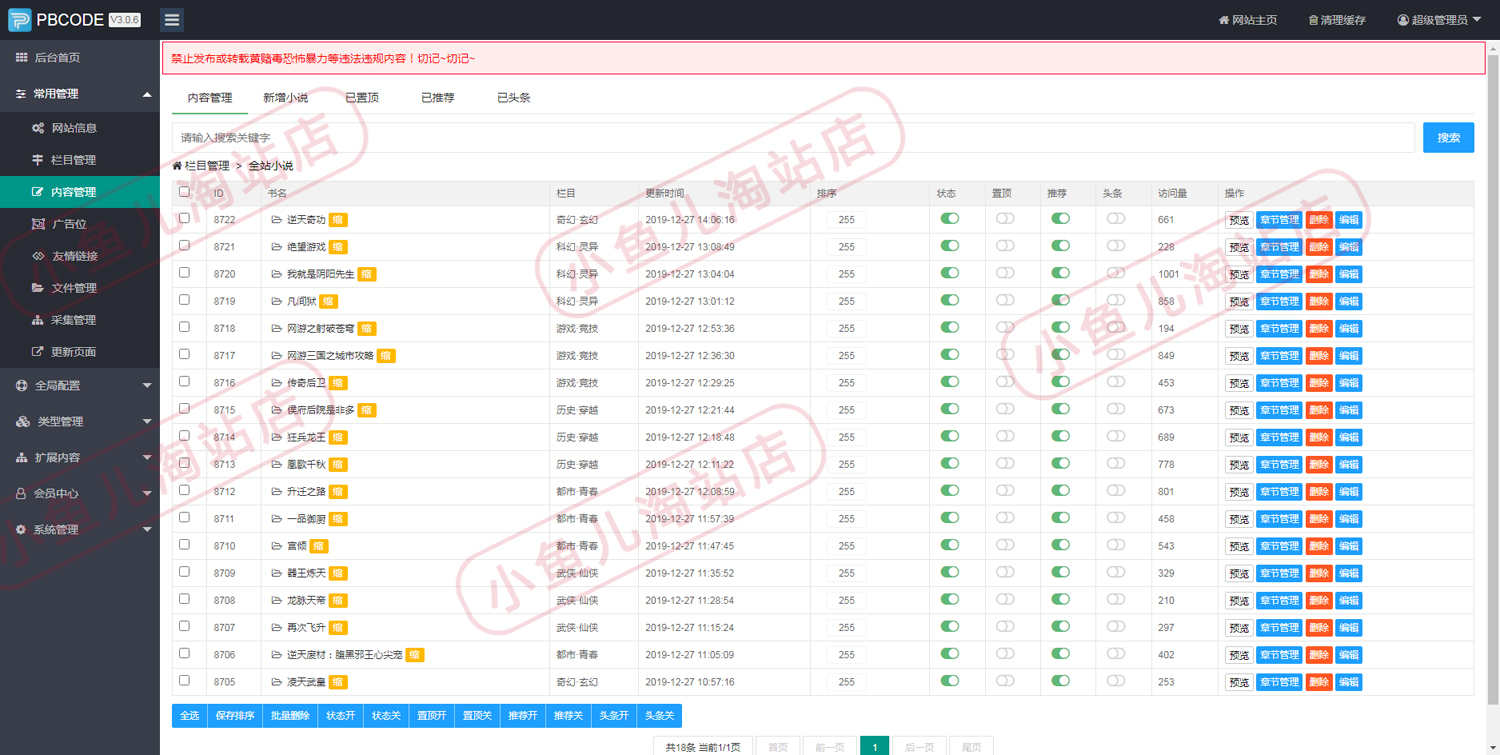The width and height of the screenshot is (1500, 755).
Task: Disable the 推荐 switch for row 8719
Action: [x=1061, y=299]
